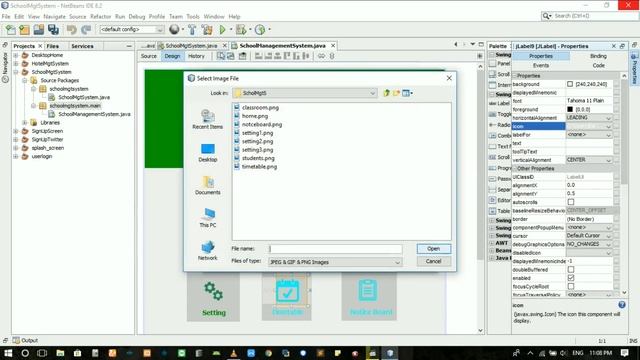The width and height of the screenshot is (640, 360).
Task: Click the Profile Project icon
Action: click(260, 29)
